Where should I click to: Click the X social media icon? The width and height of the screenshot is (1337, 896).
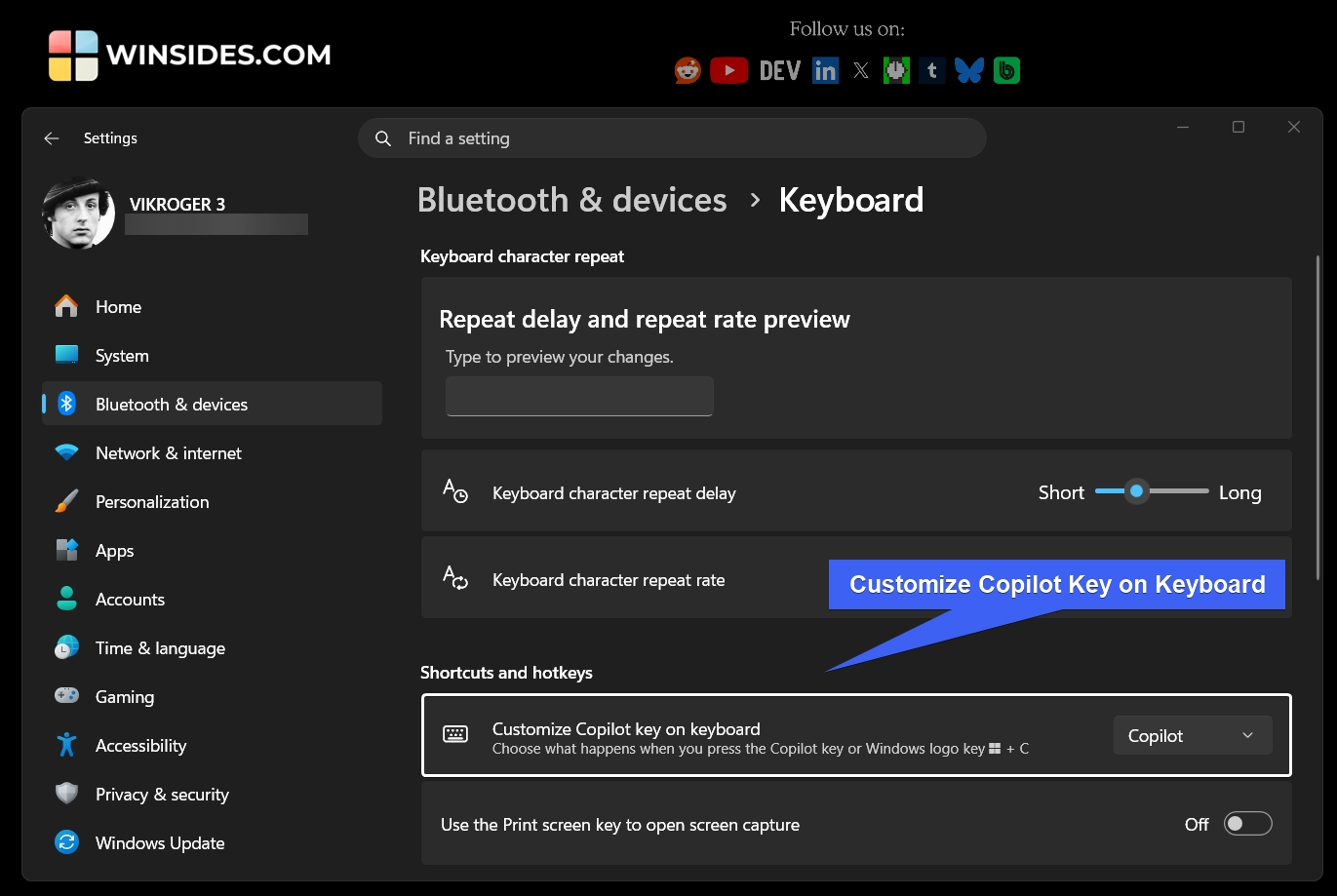tap(860, 69)
